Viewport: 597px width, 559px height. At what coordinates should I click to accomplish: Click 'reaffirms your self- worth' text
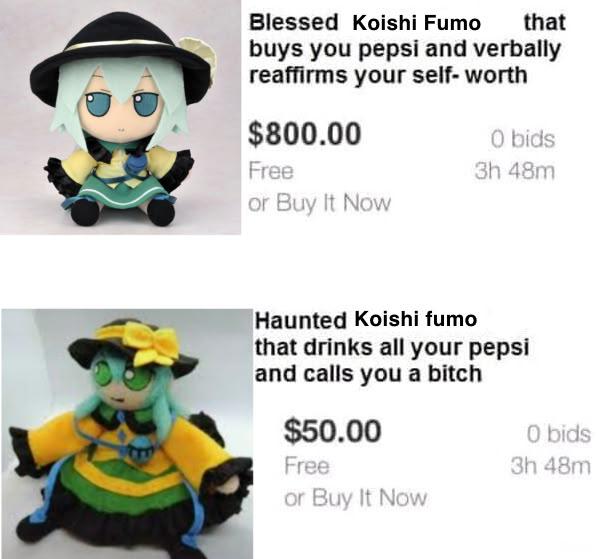388,75
